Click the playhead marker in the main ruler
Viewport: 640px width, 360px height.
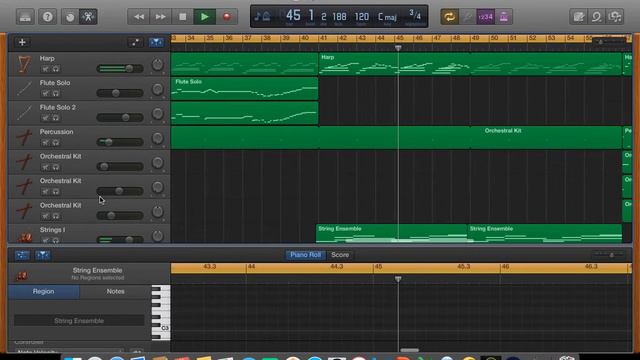(398, 48)
